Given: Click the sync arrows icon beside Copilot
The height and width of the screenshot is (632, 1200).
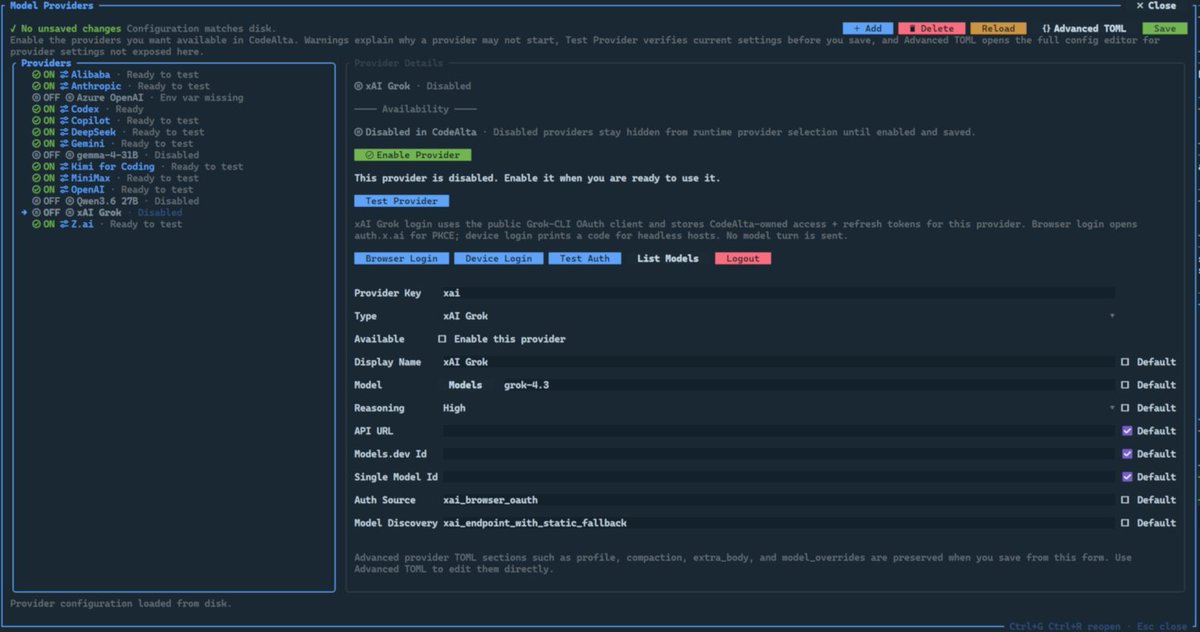Looking at the screenshot, I should pyautogui.click(x=64, y=121).
